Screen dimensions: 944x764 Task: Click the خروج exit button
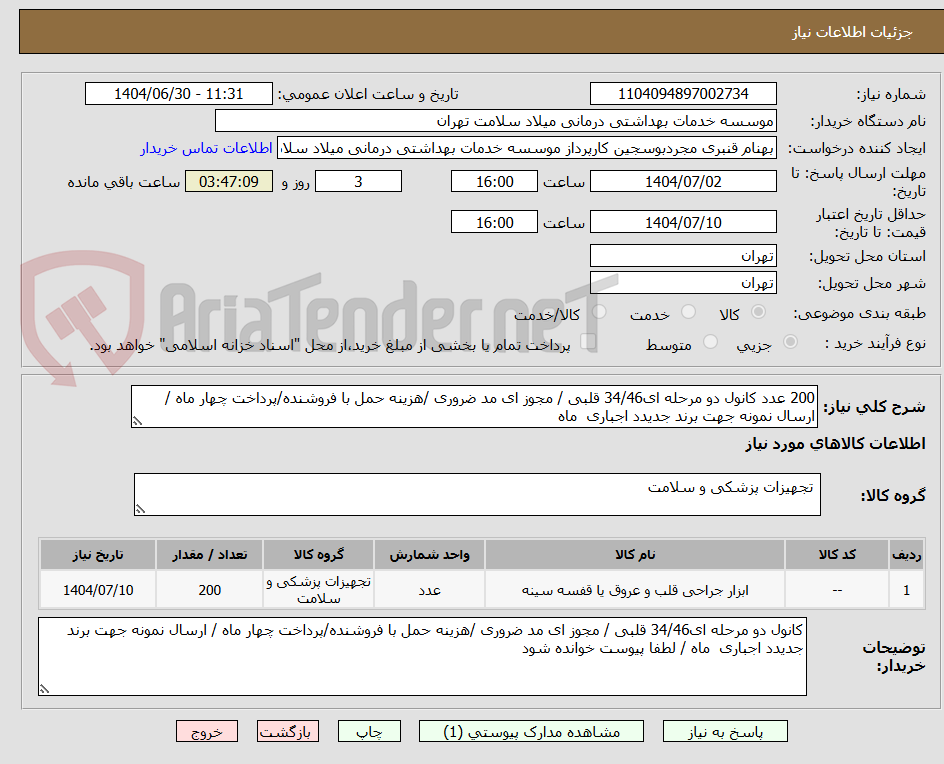tap(206, 731)
